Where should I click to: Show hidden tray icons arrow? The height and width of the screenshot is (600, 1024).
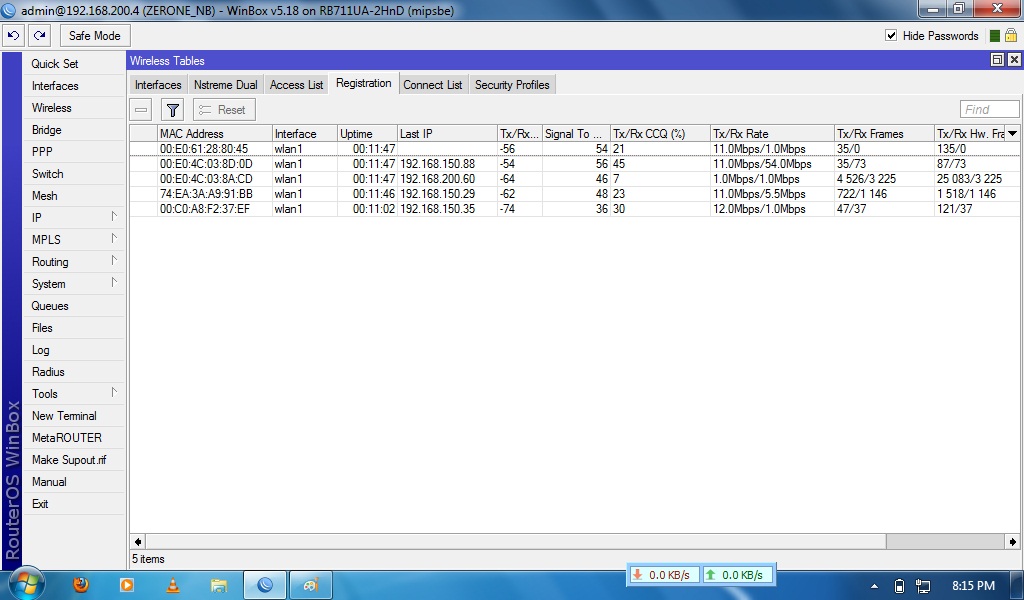click(x=874, y=586)
